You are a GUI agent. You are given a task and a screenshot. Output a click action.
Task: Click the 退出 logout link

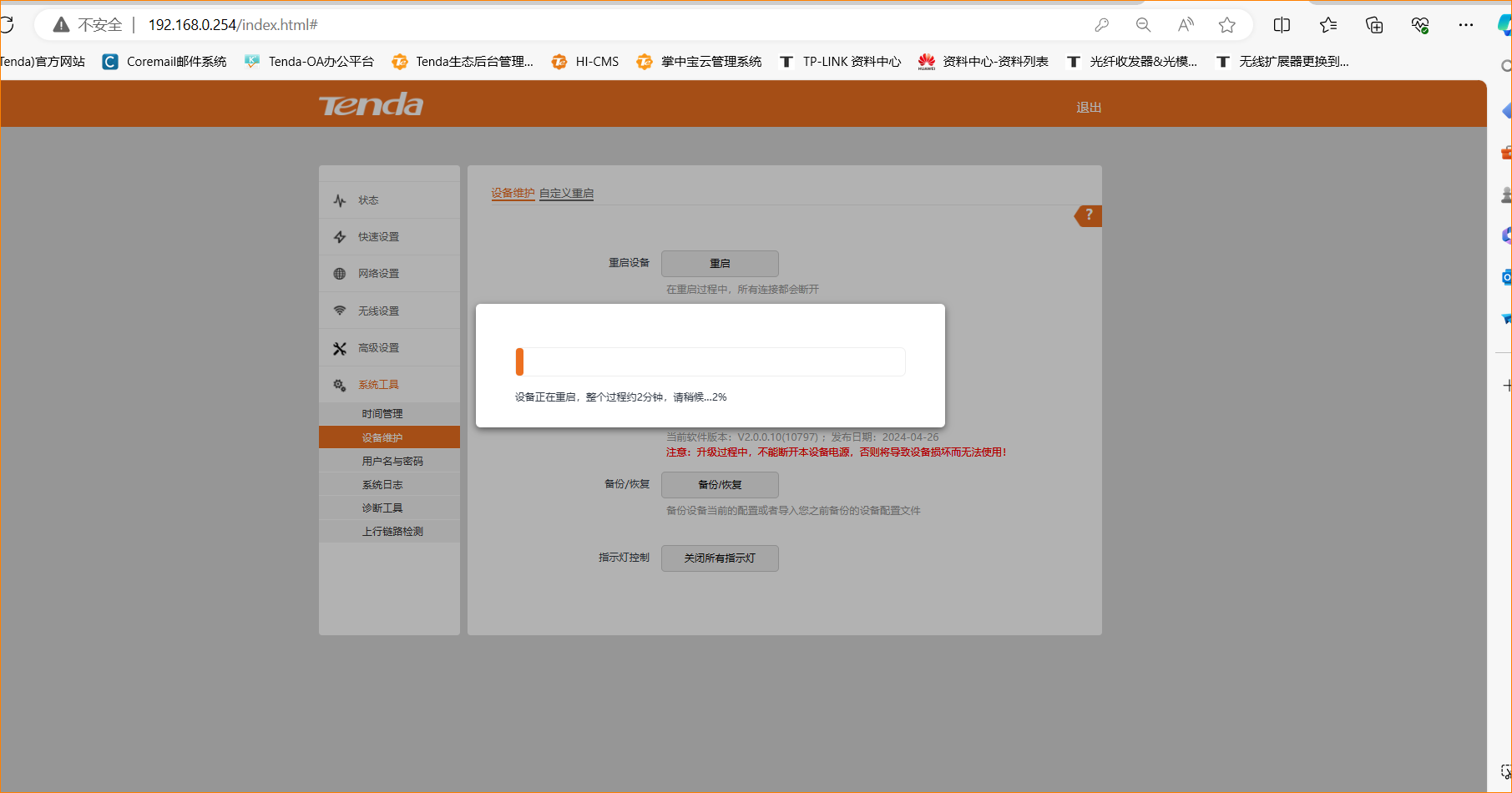[x=1089, y=108]
